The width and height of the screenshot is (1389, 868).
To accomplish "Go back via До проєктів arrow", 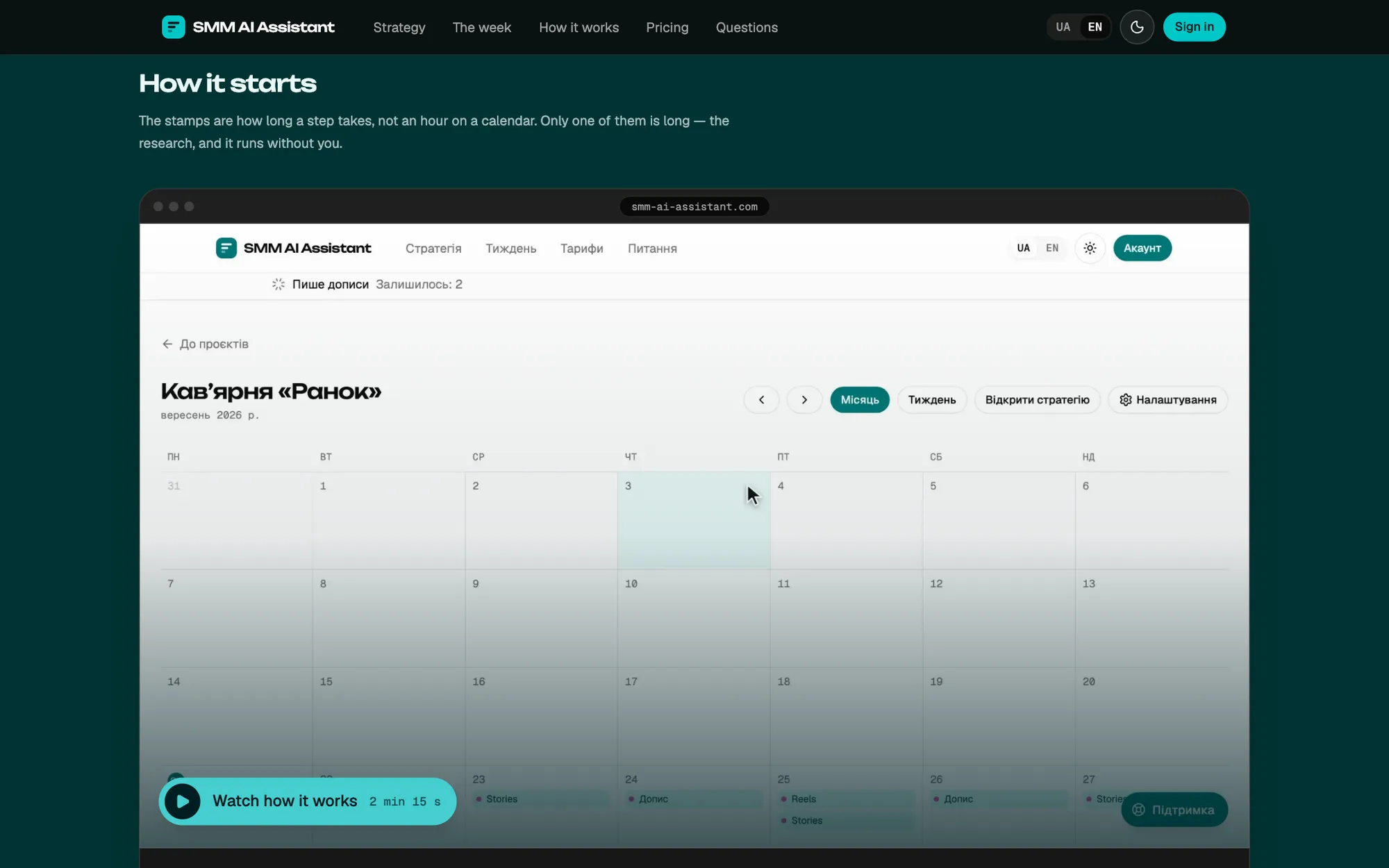I will tap(205, 344).
